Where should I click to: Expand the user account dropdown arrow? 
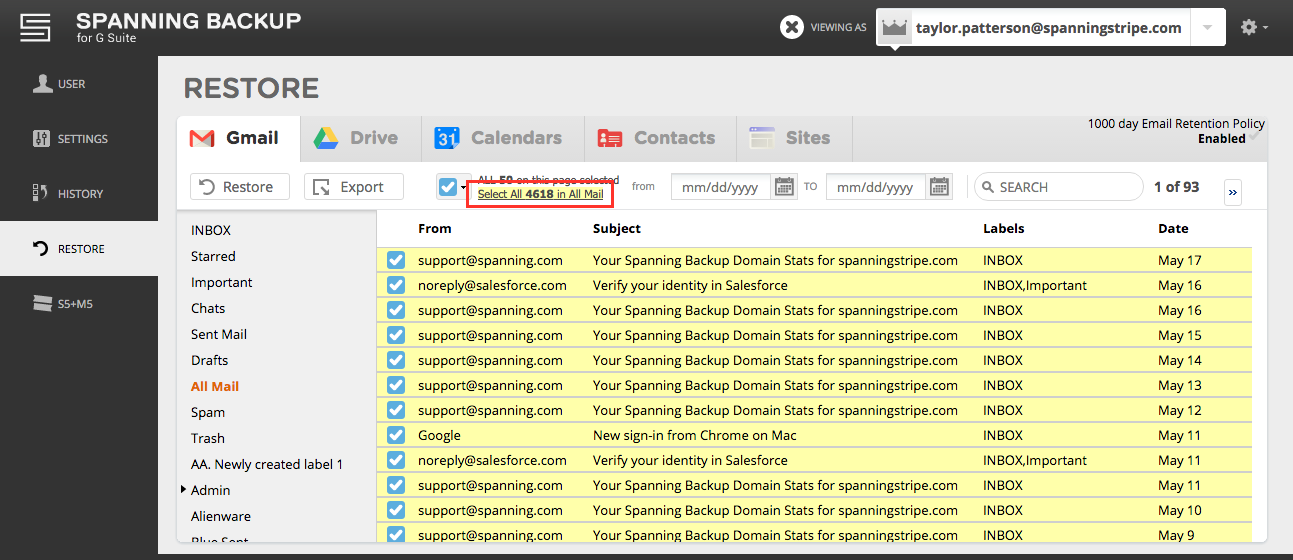1208,28
